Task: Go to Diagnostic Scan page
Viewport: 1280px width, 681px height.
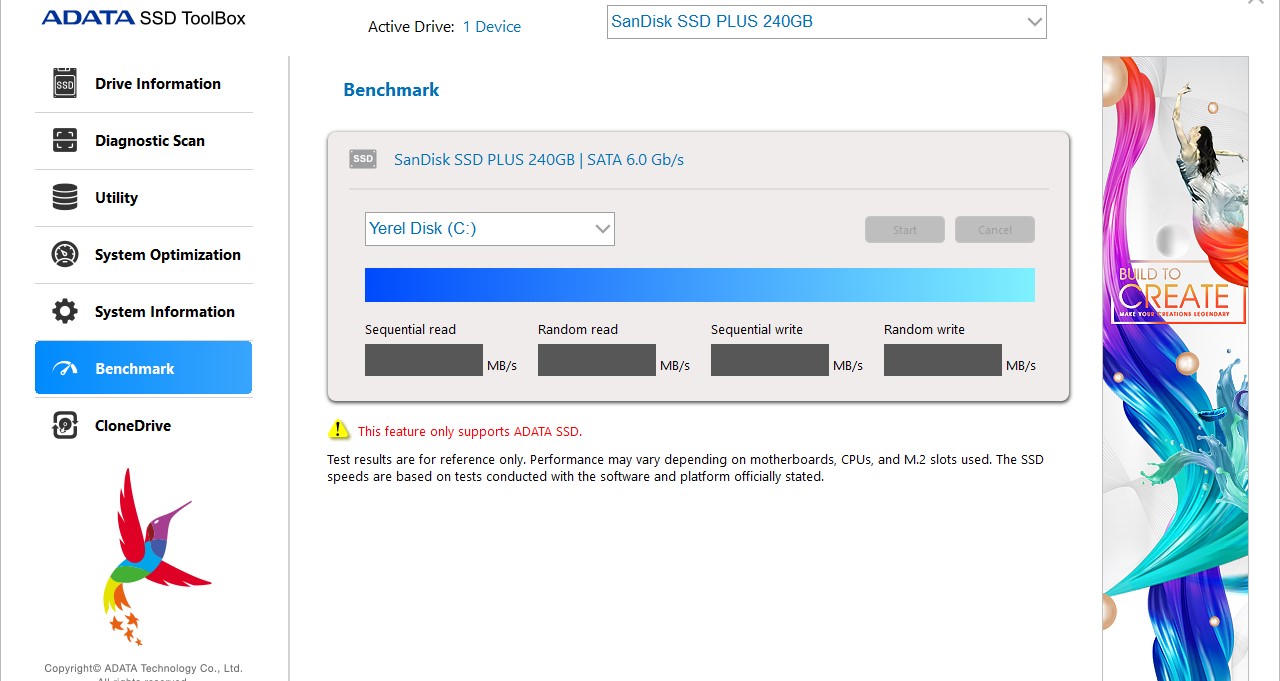Action: coord(144,141)
